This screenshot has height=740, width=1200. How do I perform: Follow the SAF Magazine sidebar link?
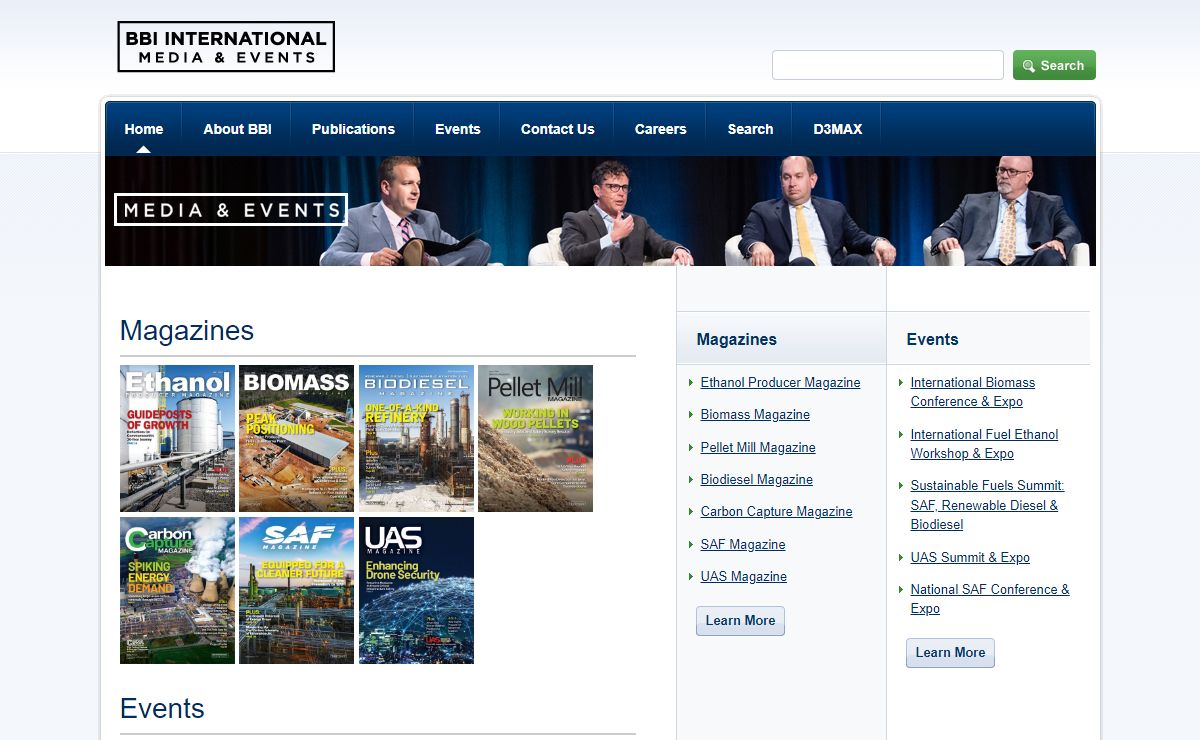pos(743,544)
